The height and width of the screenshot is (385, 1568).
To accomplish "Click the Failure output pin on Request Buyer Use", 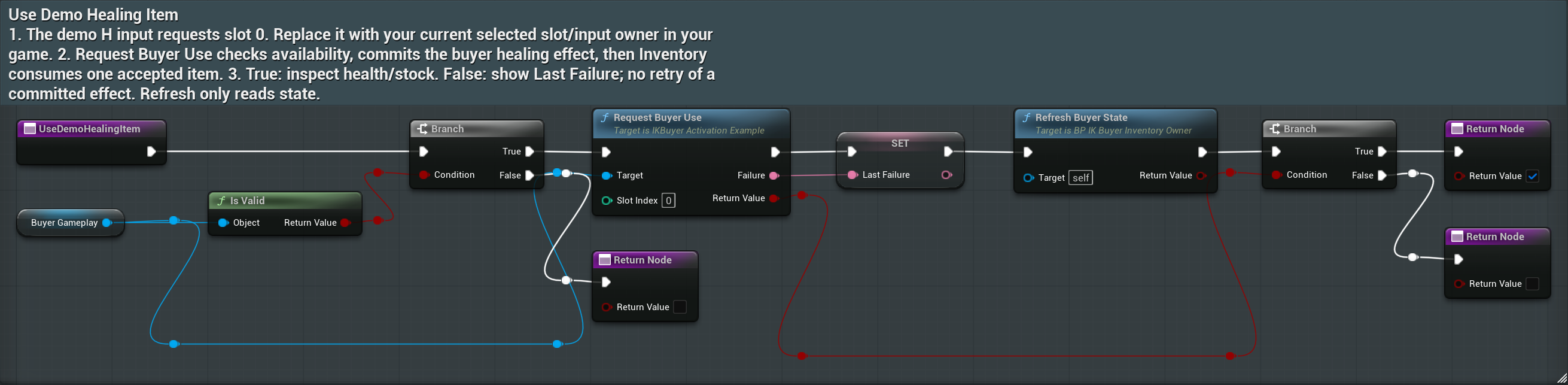I will 774,175.
